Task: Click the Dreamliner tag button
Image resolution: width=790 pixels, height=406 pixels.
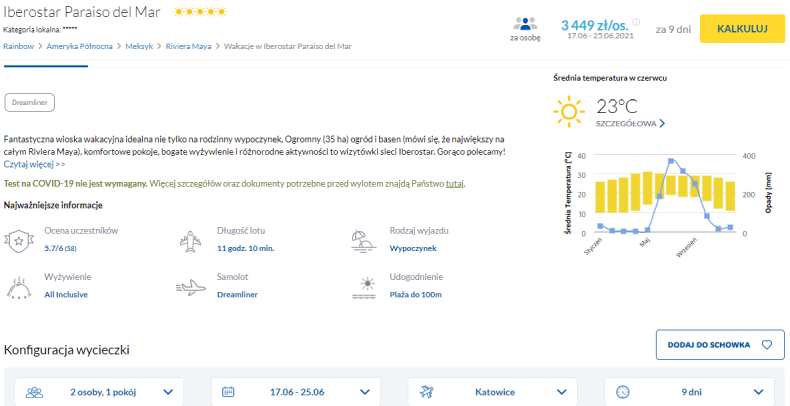Action: pyautogui.click(x=29, y=102)
